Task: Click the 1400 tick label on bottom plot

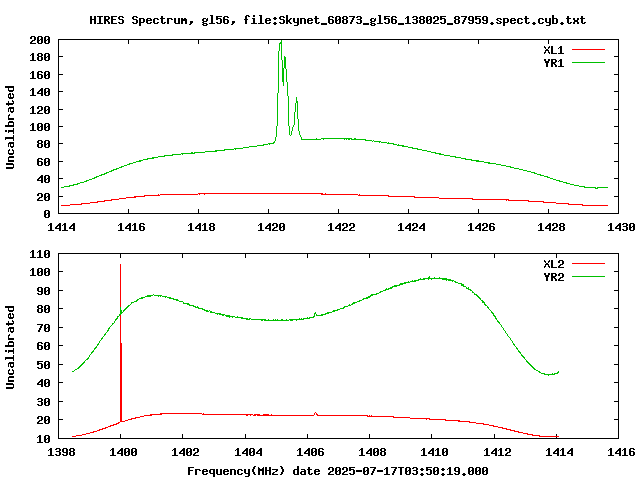Action: (x=123, y=452)
